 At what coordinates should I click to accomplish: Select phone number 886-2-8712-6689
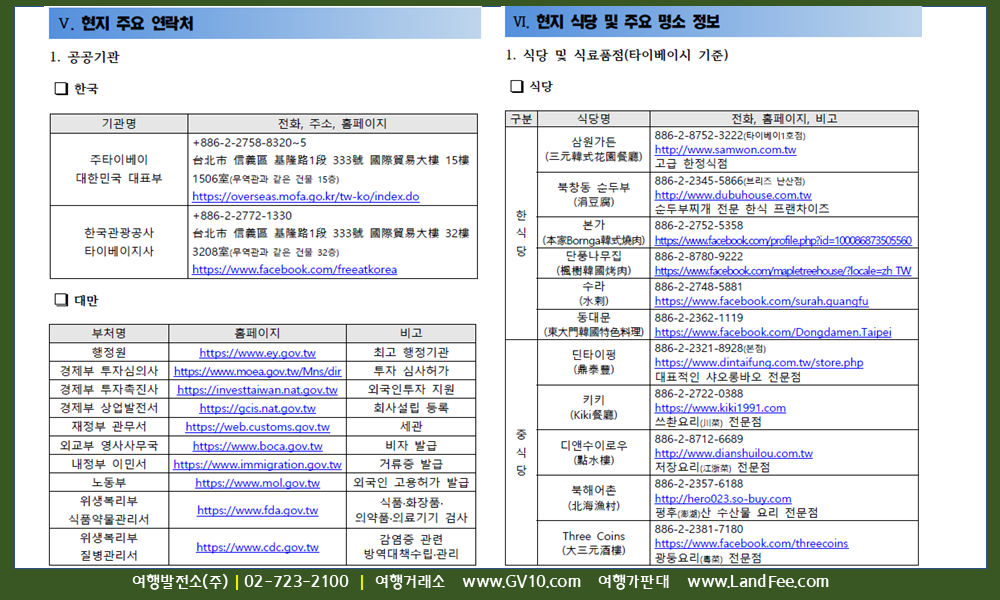(699, 439)
